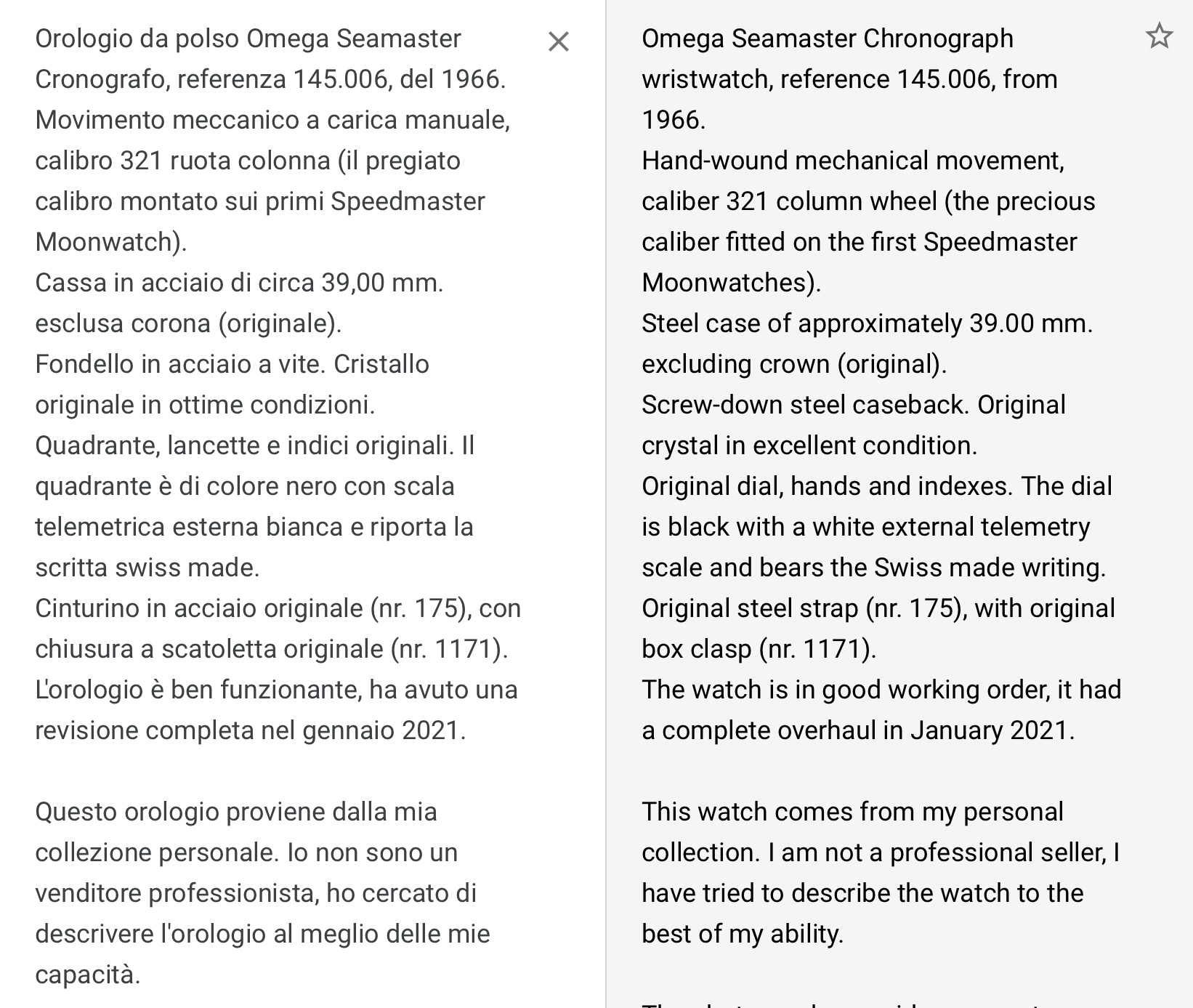The height and width of the screenshot is (1008, 1193).
Task: Click 'calibro 321 ruota colonna' in source
Action: [182, 161]
